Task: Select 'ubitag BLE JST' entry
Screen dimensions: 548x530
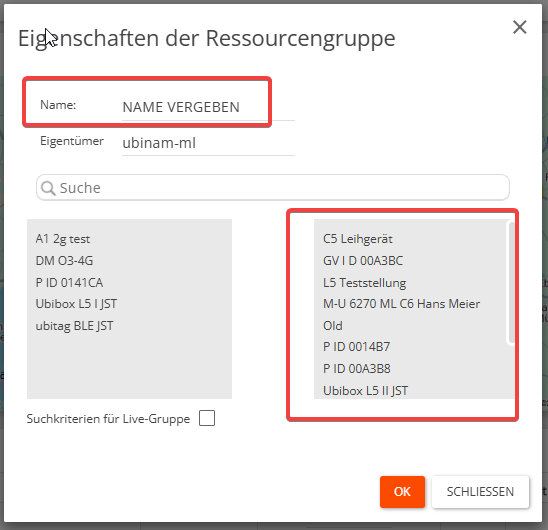Action: (x=74, y=326)
